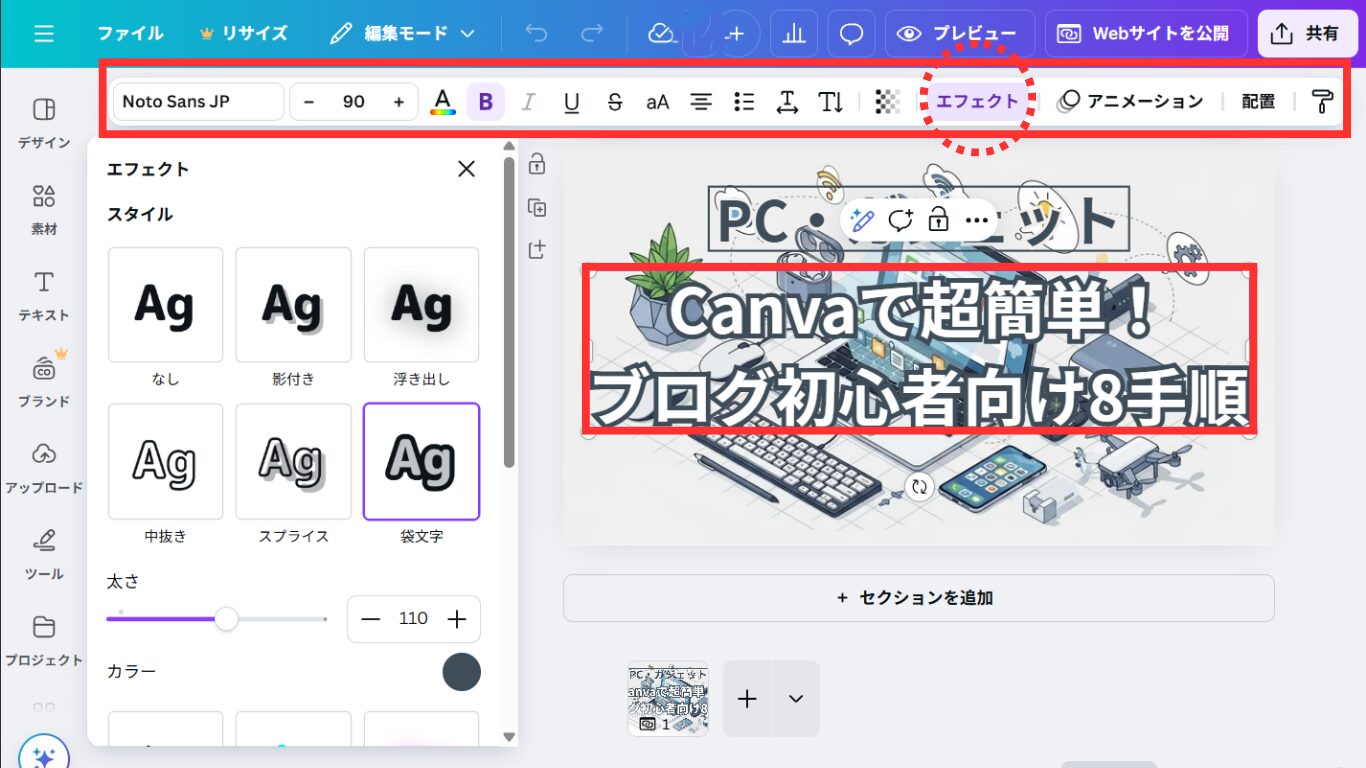This screenshot has width=1366, height=768.
Task: Open the analytics chart icon
Action: (793, 34)
